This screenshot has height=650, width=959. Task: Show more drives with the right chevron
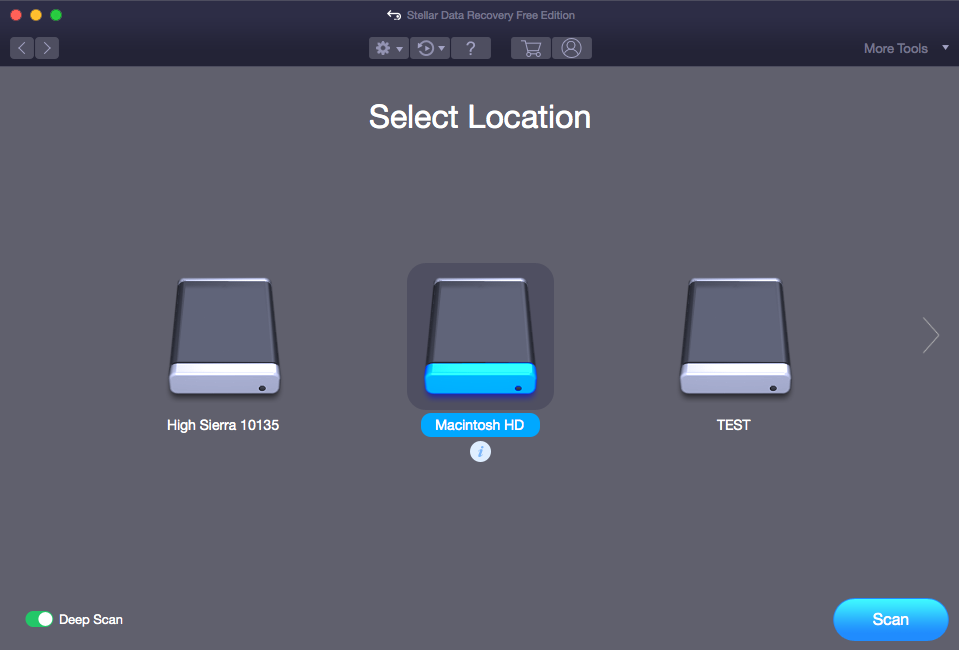point(930,335)
